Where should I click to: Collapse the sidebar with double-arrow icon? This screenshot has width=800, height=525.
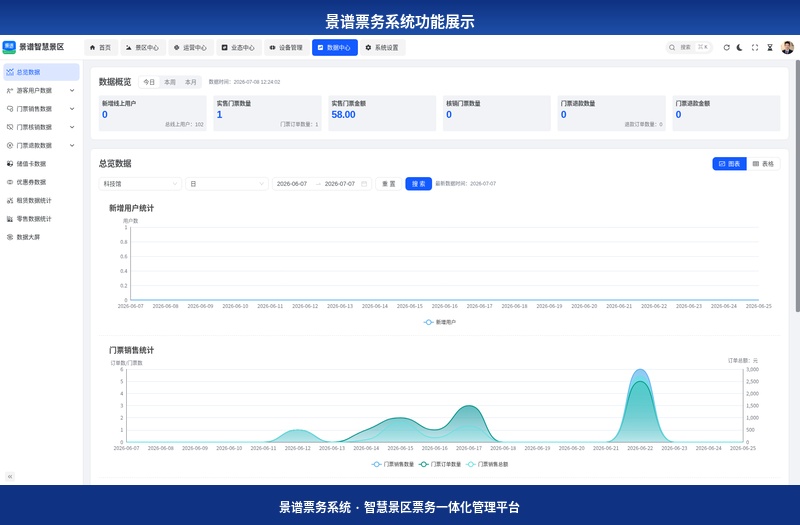[10, 477]
